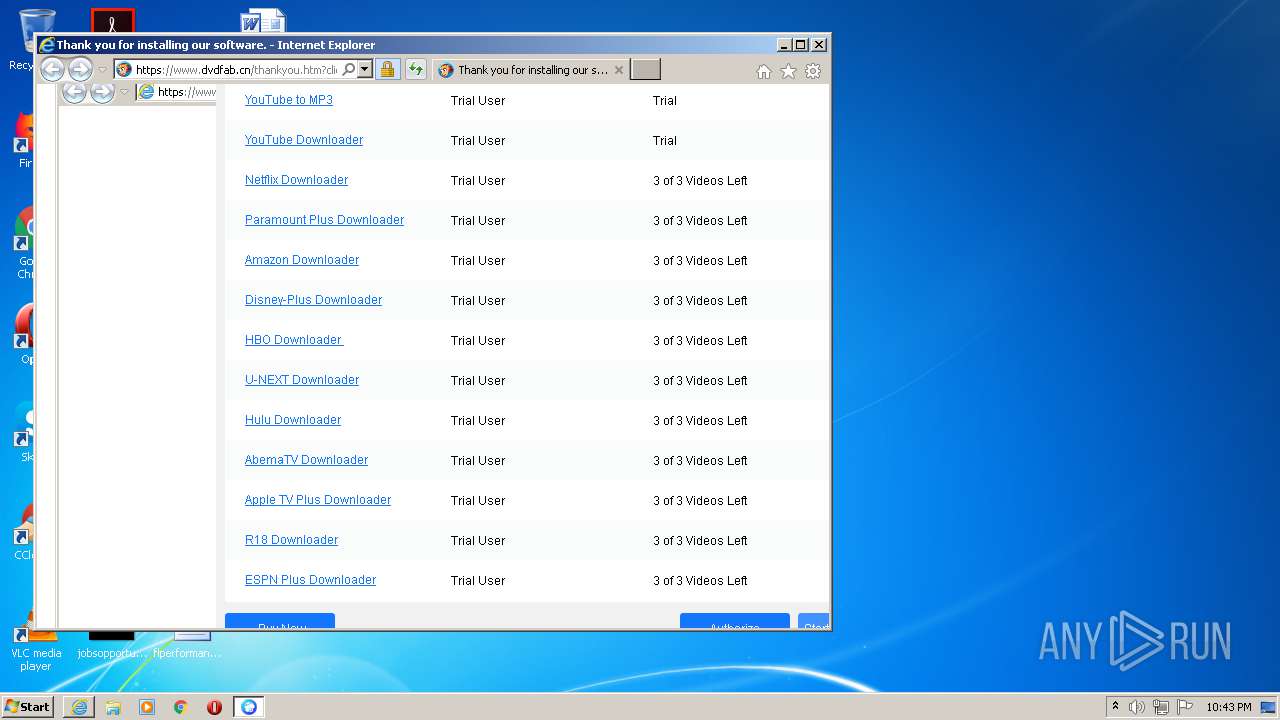Open the address bar dropdown arrow

pos(365,69)
